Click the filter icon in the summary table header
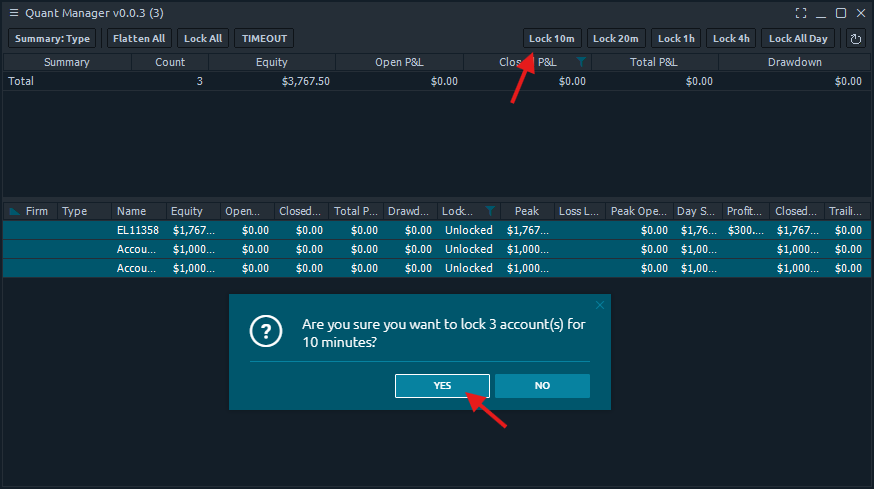The image size is (874, 489). 581,62
